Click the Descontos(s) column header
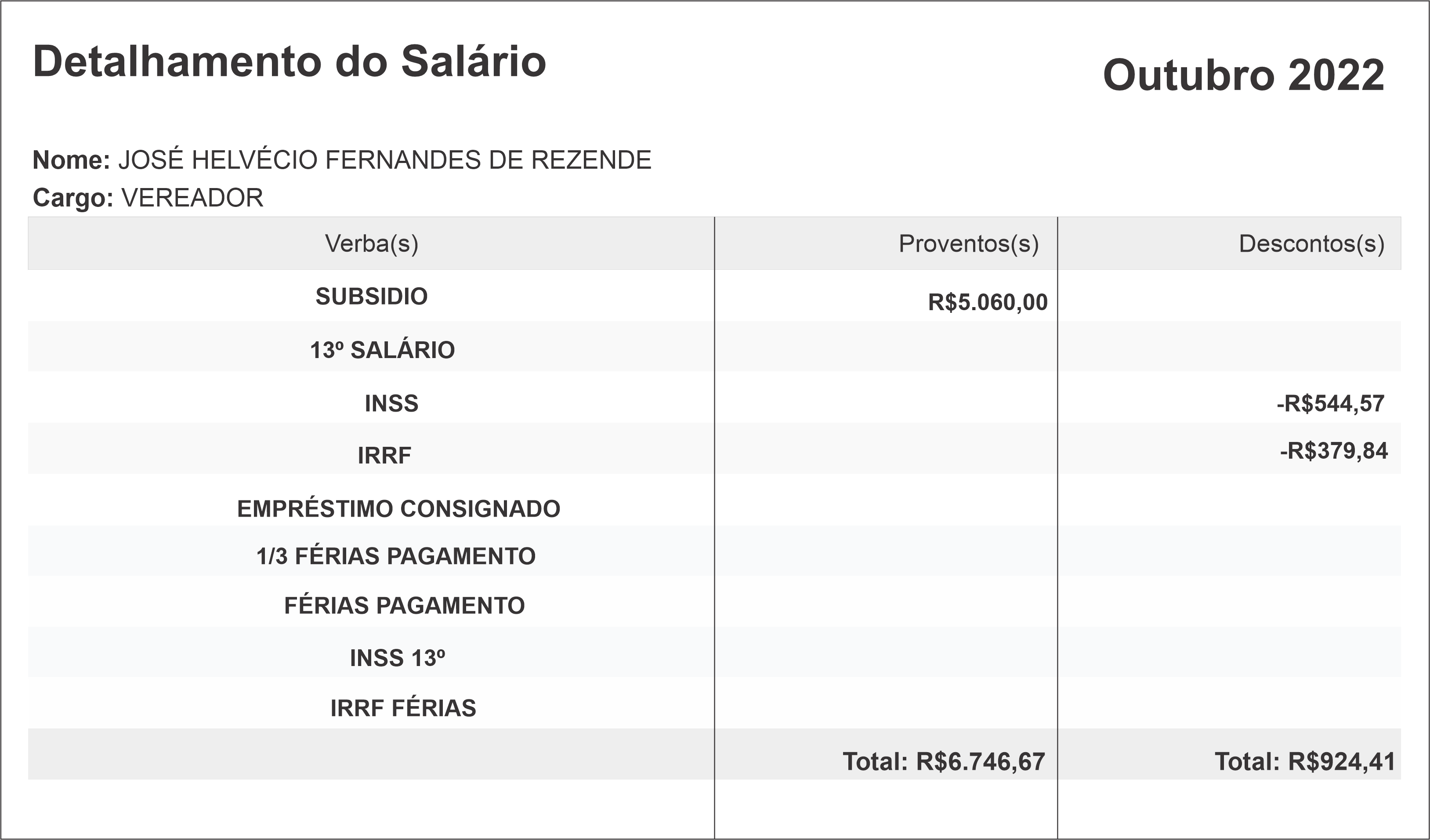Screen dimensions: 1430x840 (1311, 243)
